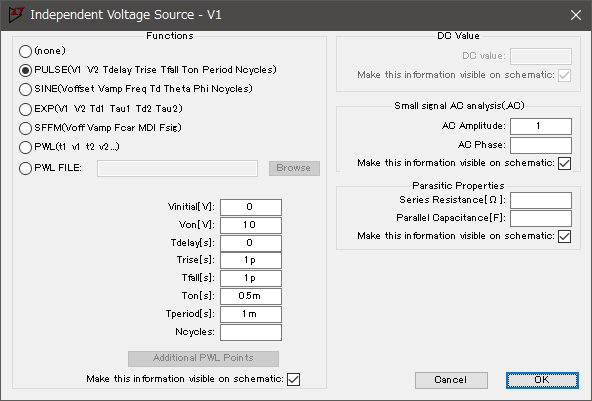Click the Parallel Capacitance[F] field

click(x=541, y=218)
